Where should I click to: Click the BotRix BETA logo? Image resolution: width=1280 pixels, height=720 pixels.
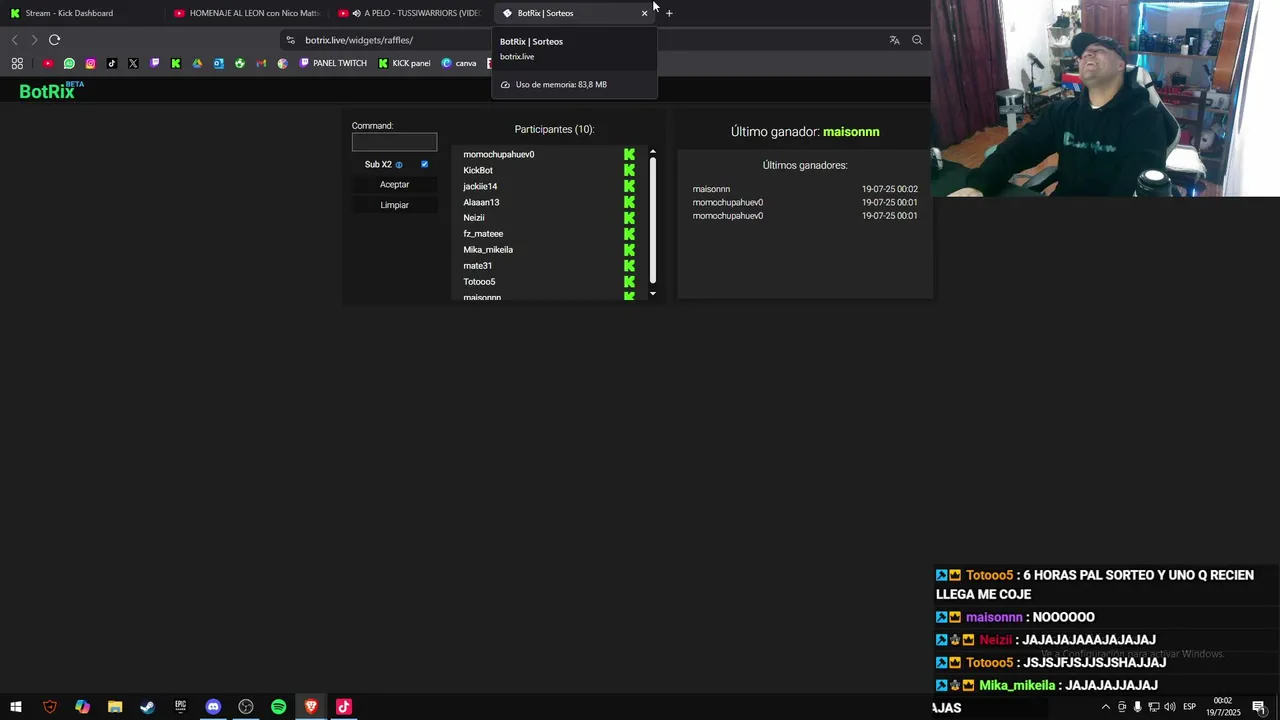click(51, 91)
